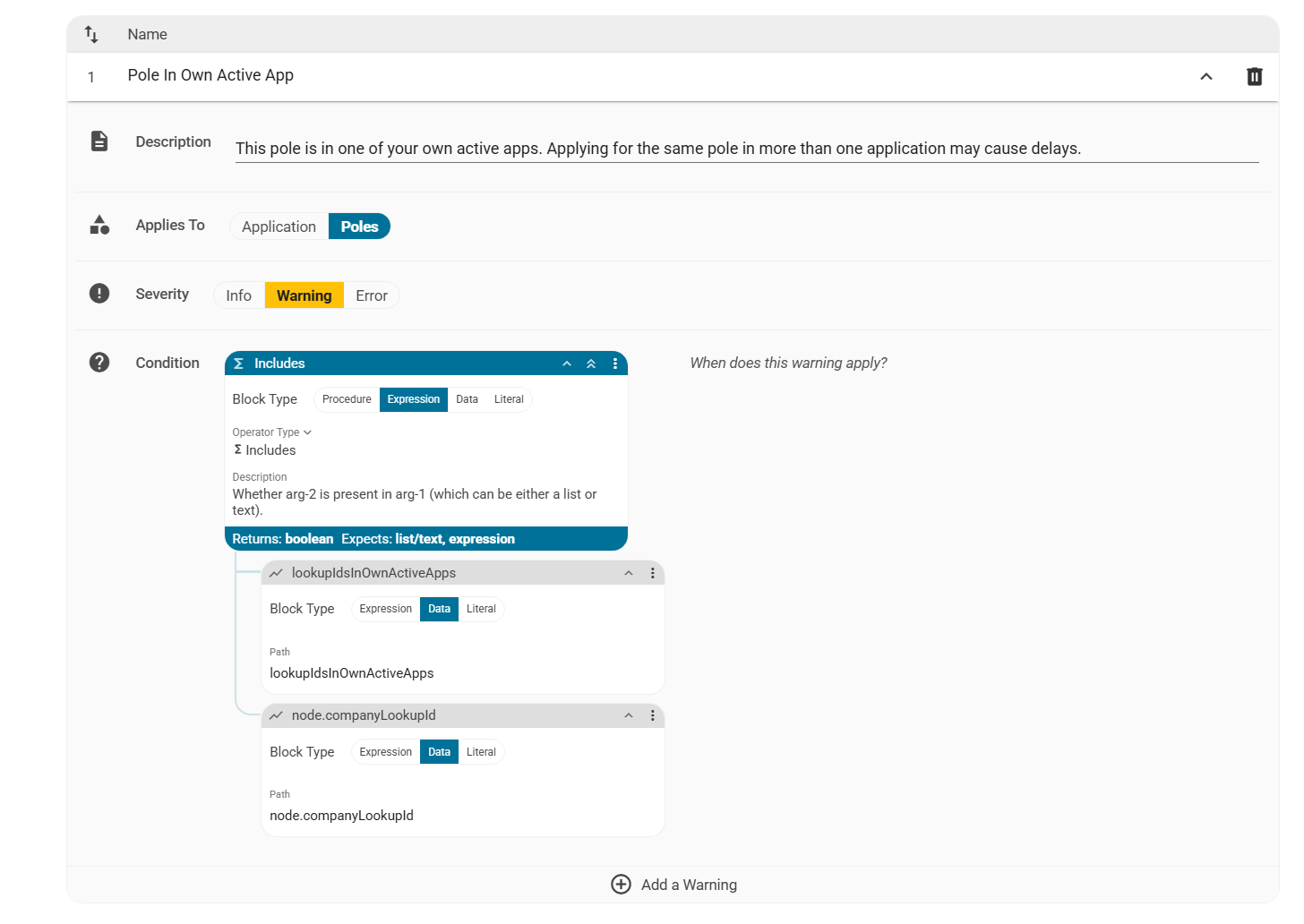Collapse the lookupIdsInOwnActiveApps block
Screen dimensions: 1304x924
click(x=629, y=573)
